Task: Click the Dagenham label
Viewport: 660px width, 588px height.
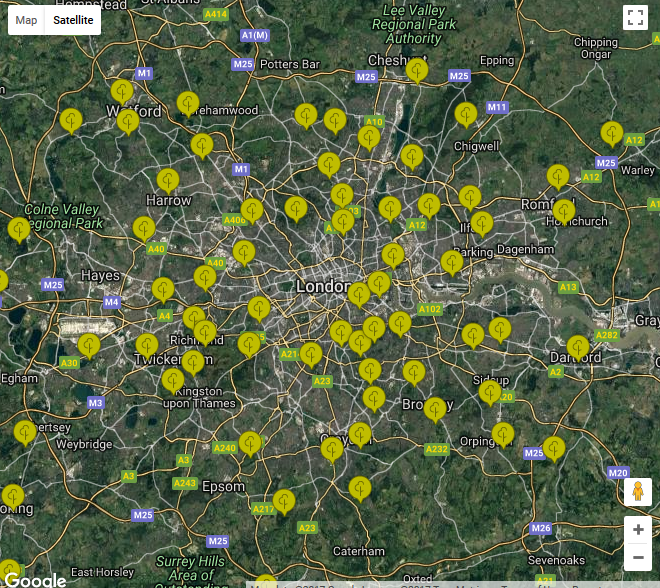Action: [526, 249]
